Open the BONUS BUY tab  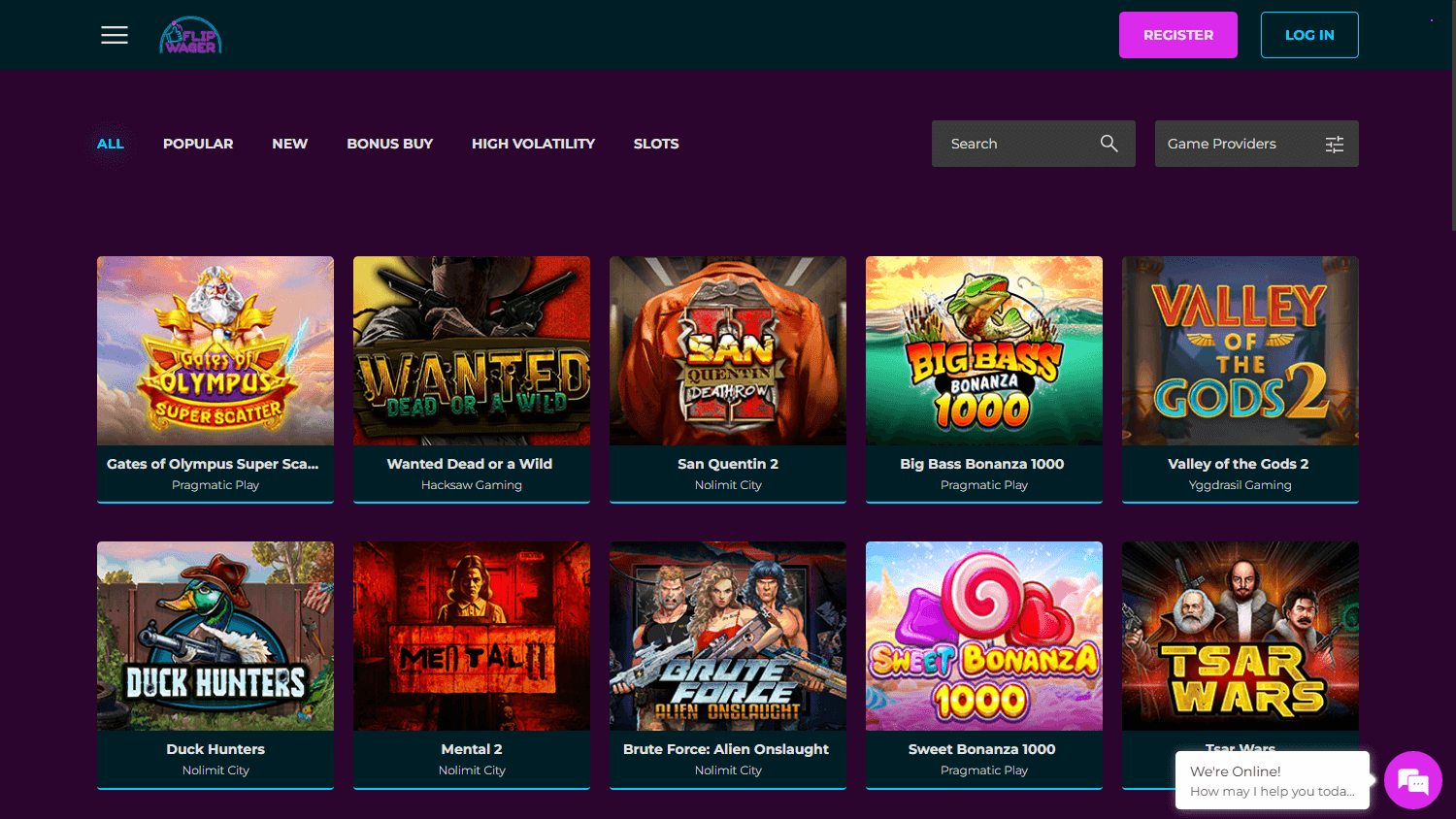[x=390, y=144]
